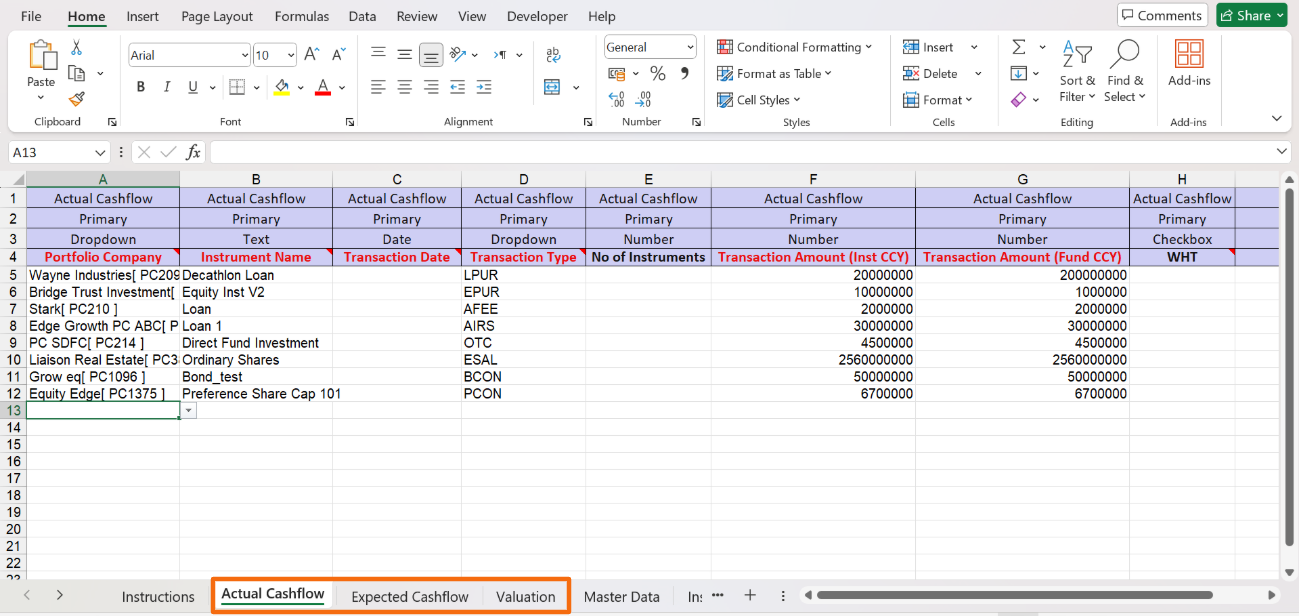
Task: Click the Insert Function fx icon
Action: 193,152
